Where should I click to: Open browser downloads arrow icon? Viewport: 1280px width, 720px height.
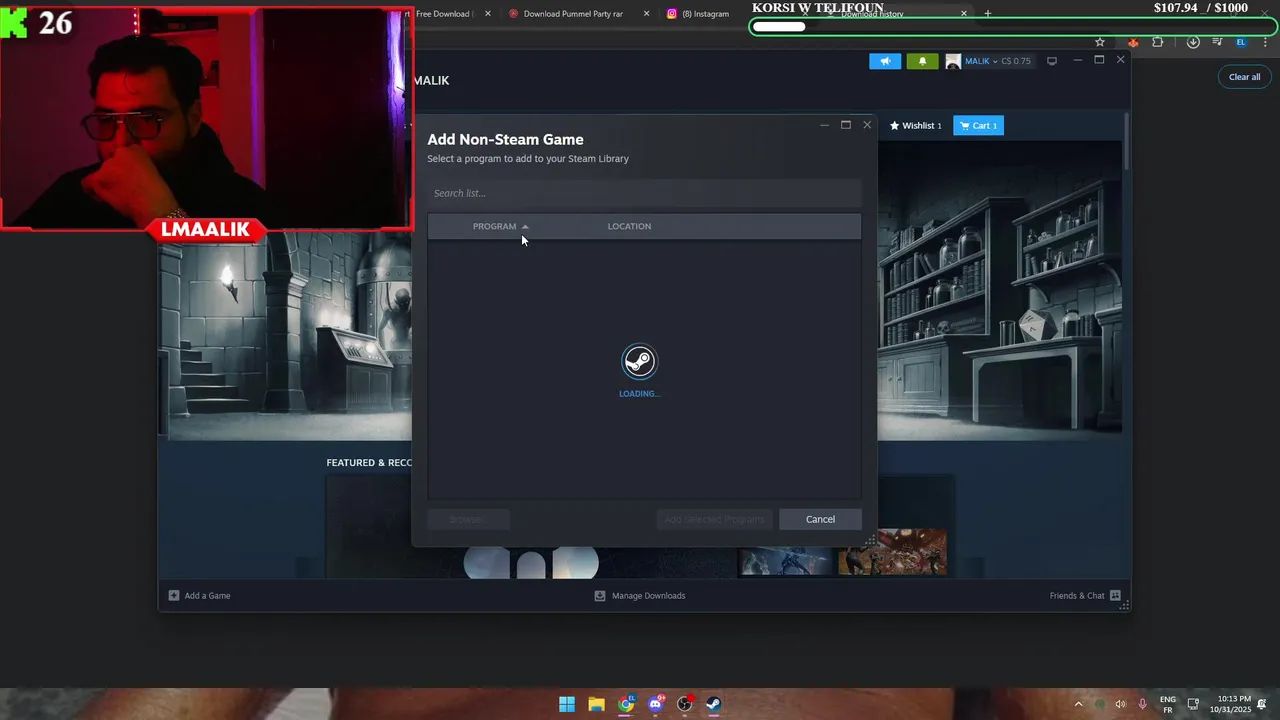(1193, 42)
